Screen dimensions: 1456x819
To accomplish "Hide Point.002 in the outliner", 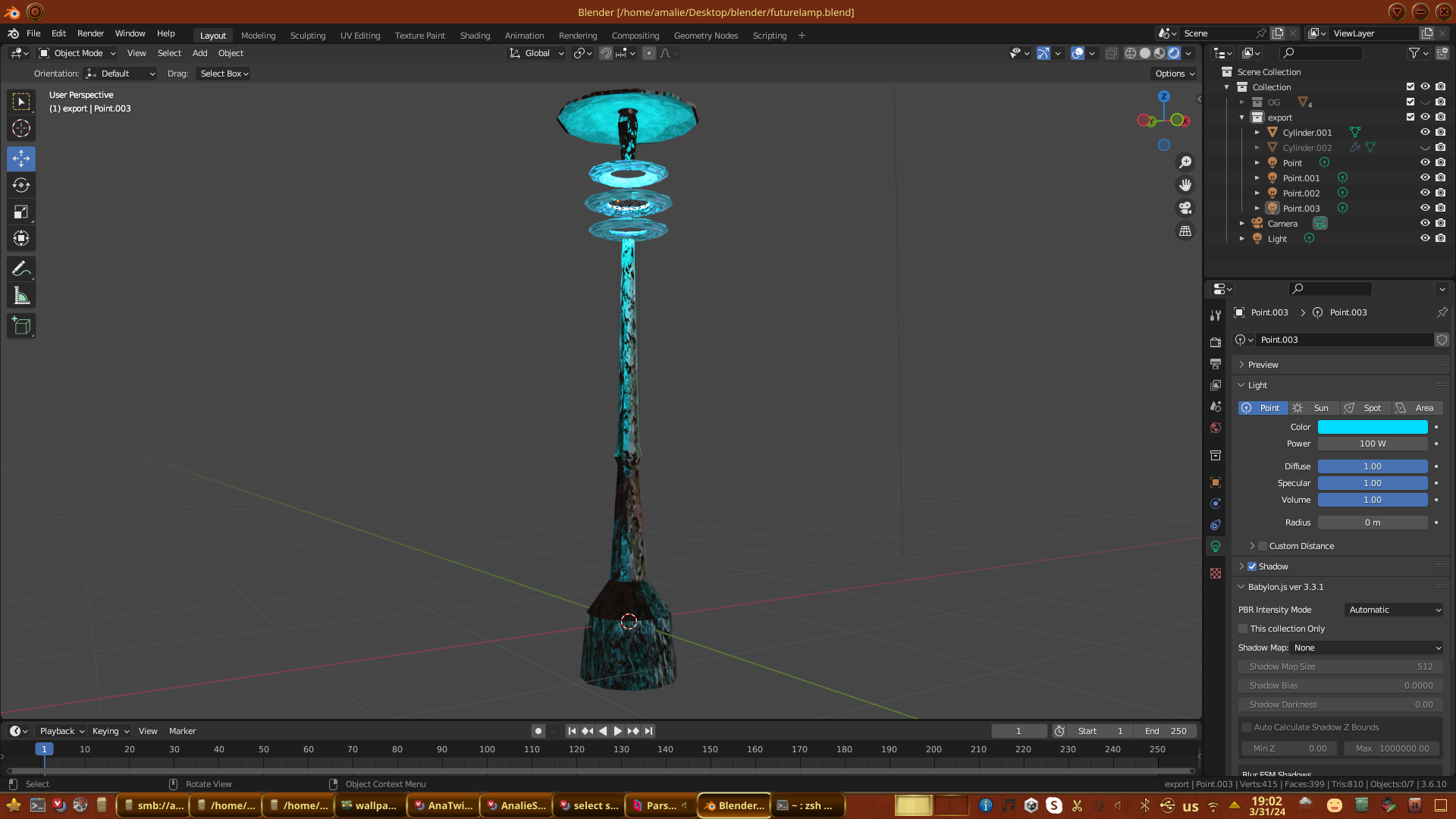I will 1425,193.
